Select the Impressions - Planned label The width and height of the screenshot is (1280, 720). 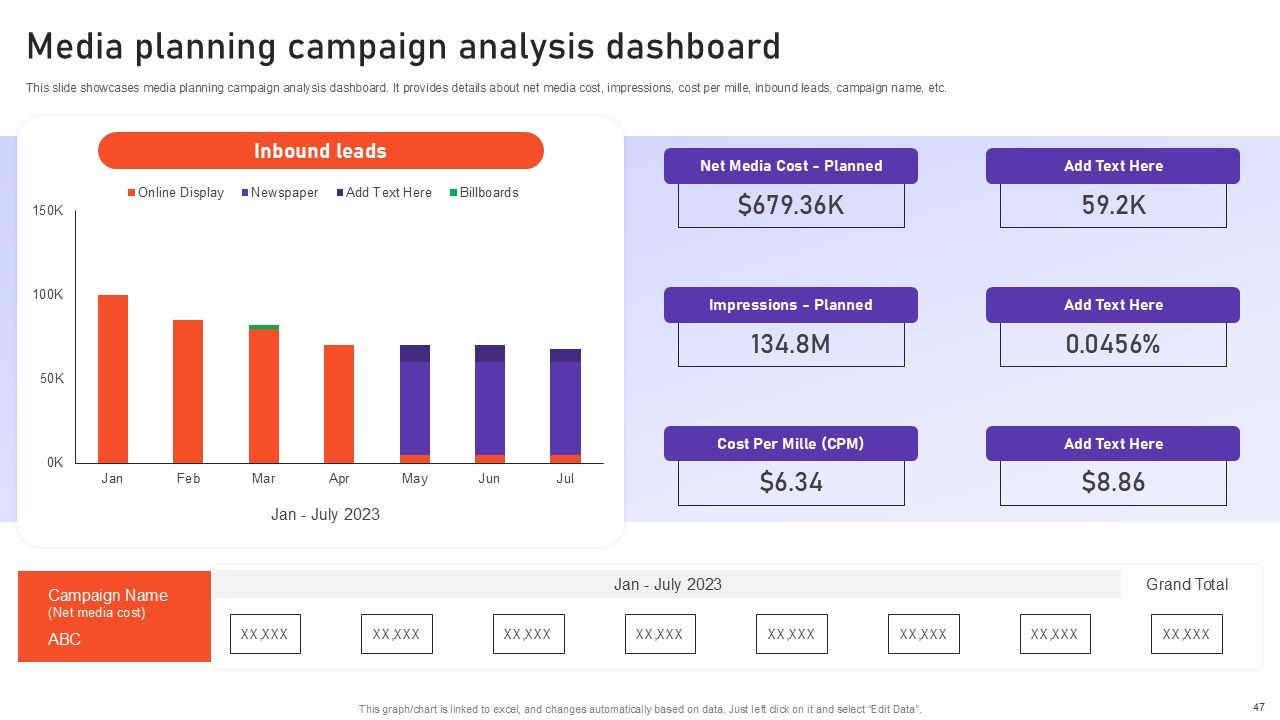(790, 305)
